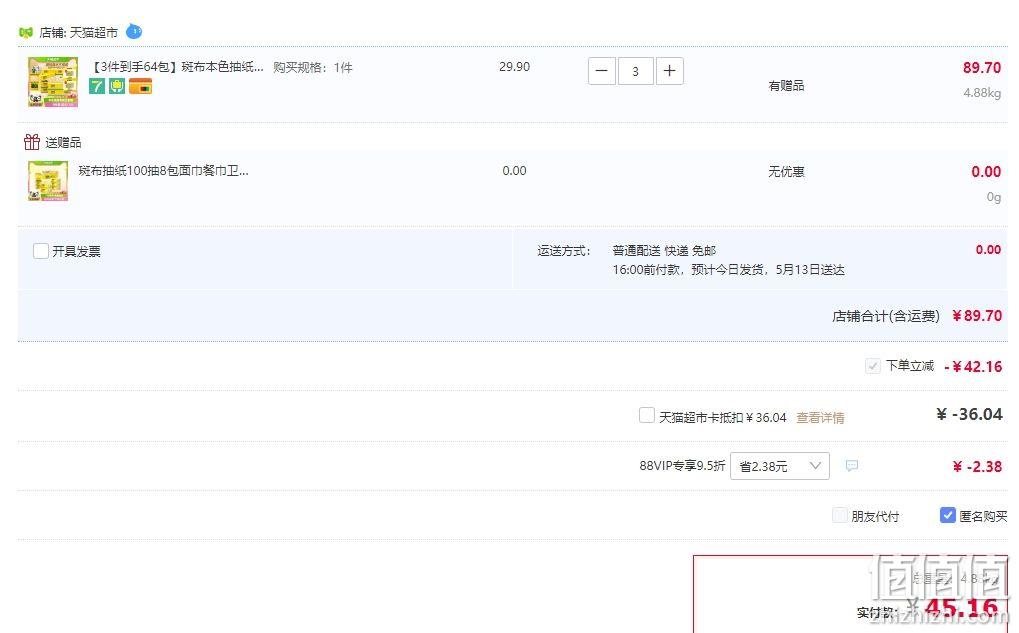
Task: Click the 店铺合计(含运费) label
Action: [886, 316]
